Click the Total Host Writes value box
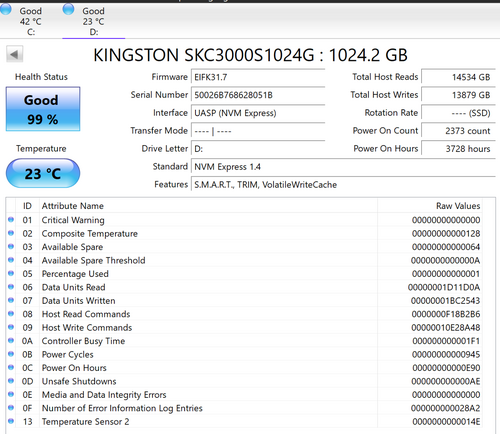This screenshot has height=434, width=500. (x=458, y=95)
